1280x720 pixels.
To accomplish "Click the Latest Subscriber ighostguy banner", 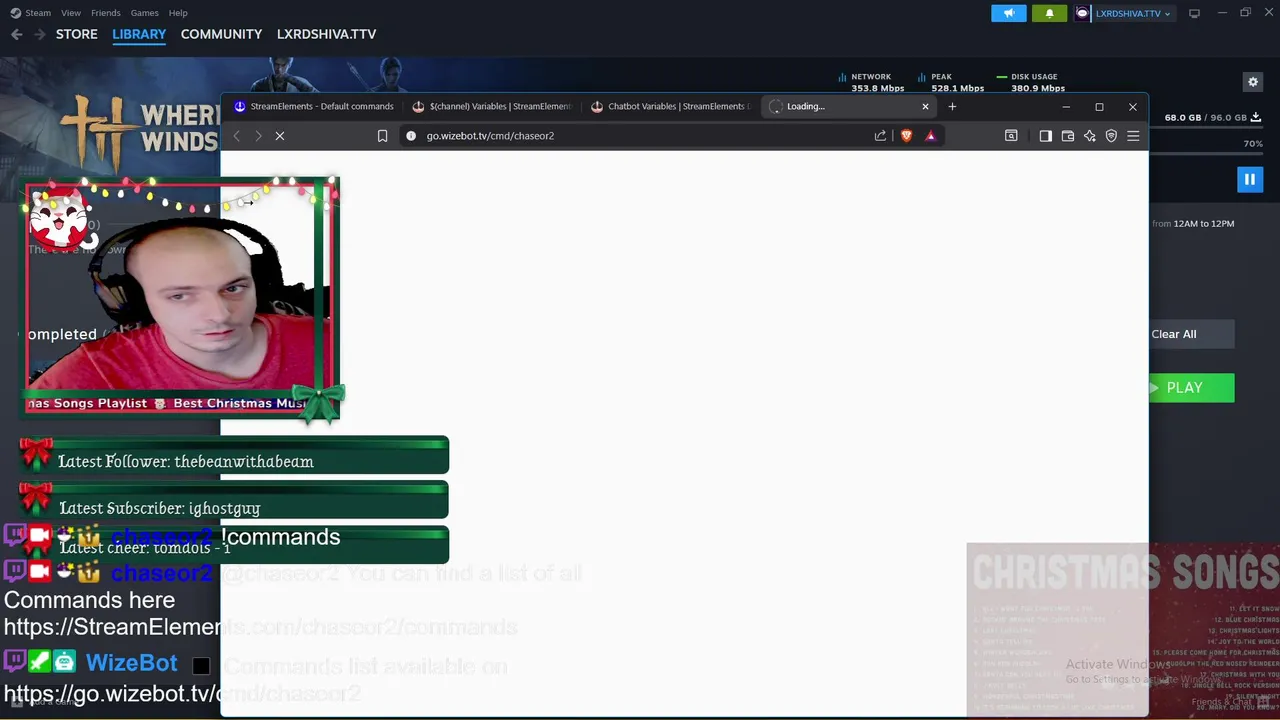I will tap(234, 502).
